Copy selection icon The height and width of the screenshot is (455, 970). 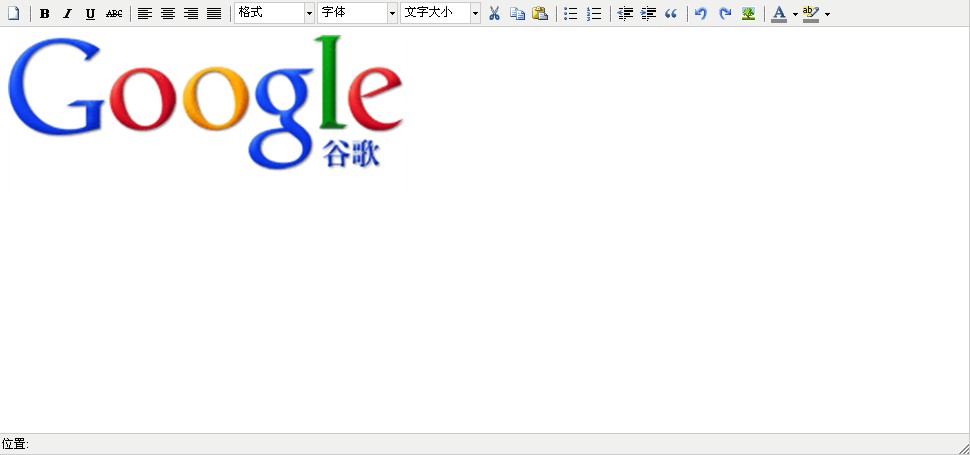pyautogui.click(x=517, y=13)
